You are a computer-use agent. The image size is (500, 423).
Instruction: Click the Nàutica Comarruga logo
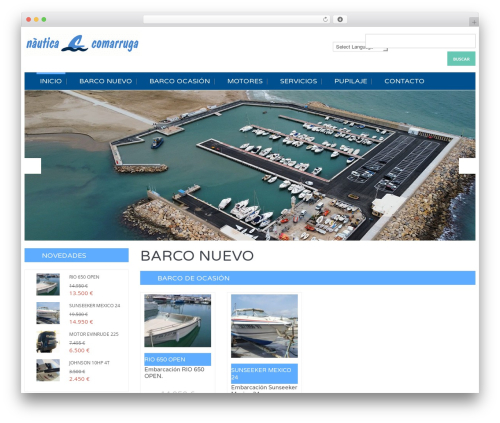pos(82,44)
